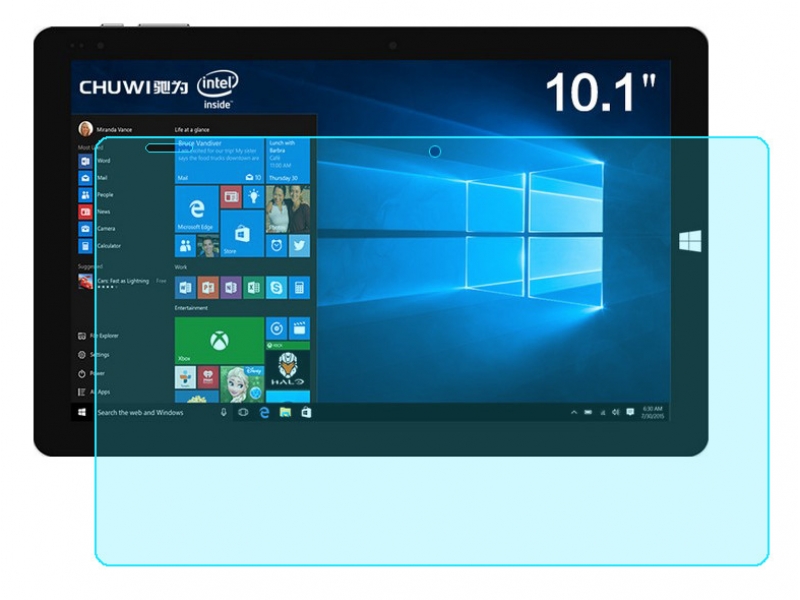The height and width of the screenshot is (600, 800).
Task: Click the red News tile
Action: pyautogui.click(x=231, y=197)
